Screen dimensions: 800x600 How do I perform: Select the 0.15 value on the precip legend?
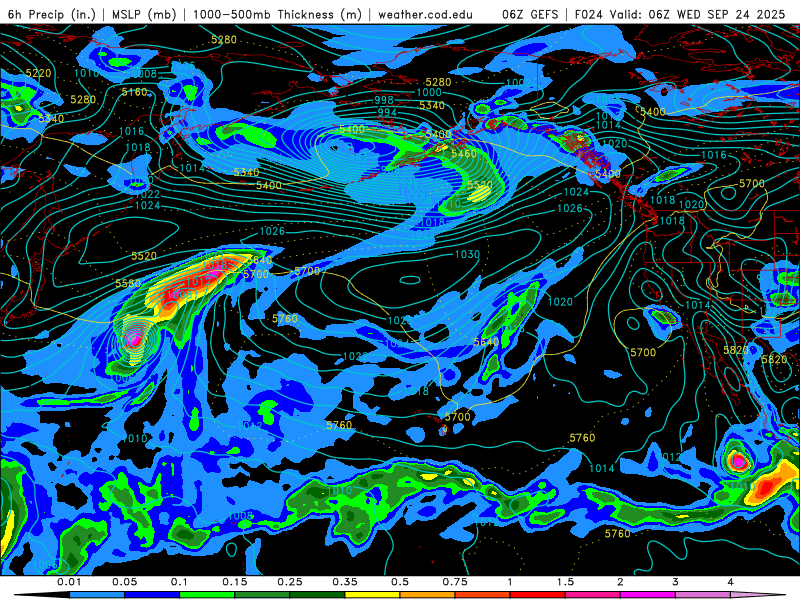click(x=235, y=582)
